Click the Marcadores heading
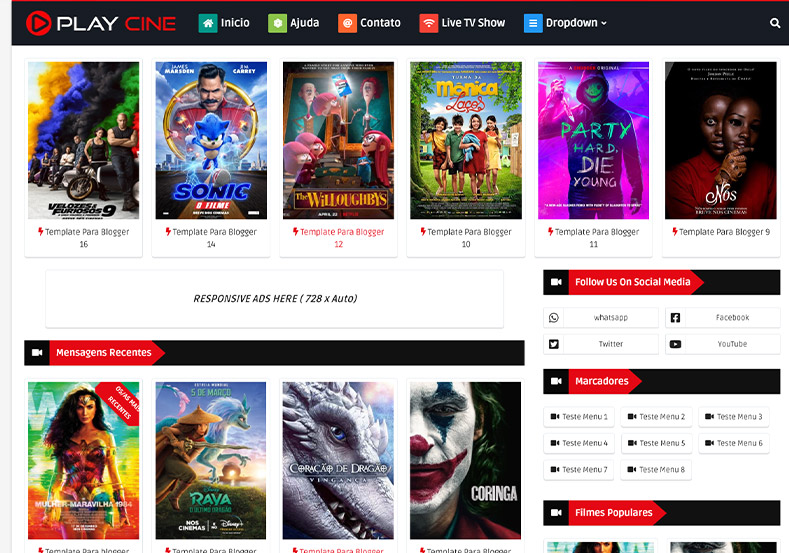Viewport: 789px width, 553px height. pyautogui.click(x=602, y=381)
